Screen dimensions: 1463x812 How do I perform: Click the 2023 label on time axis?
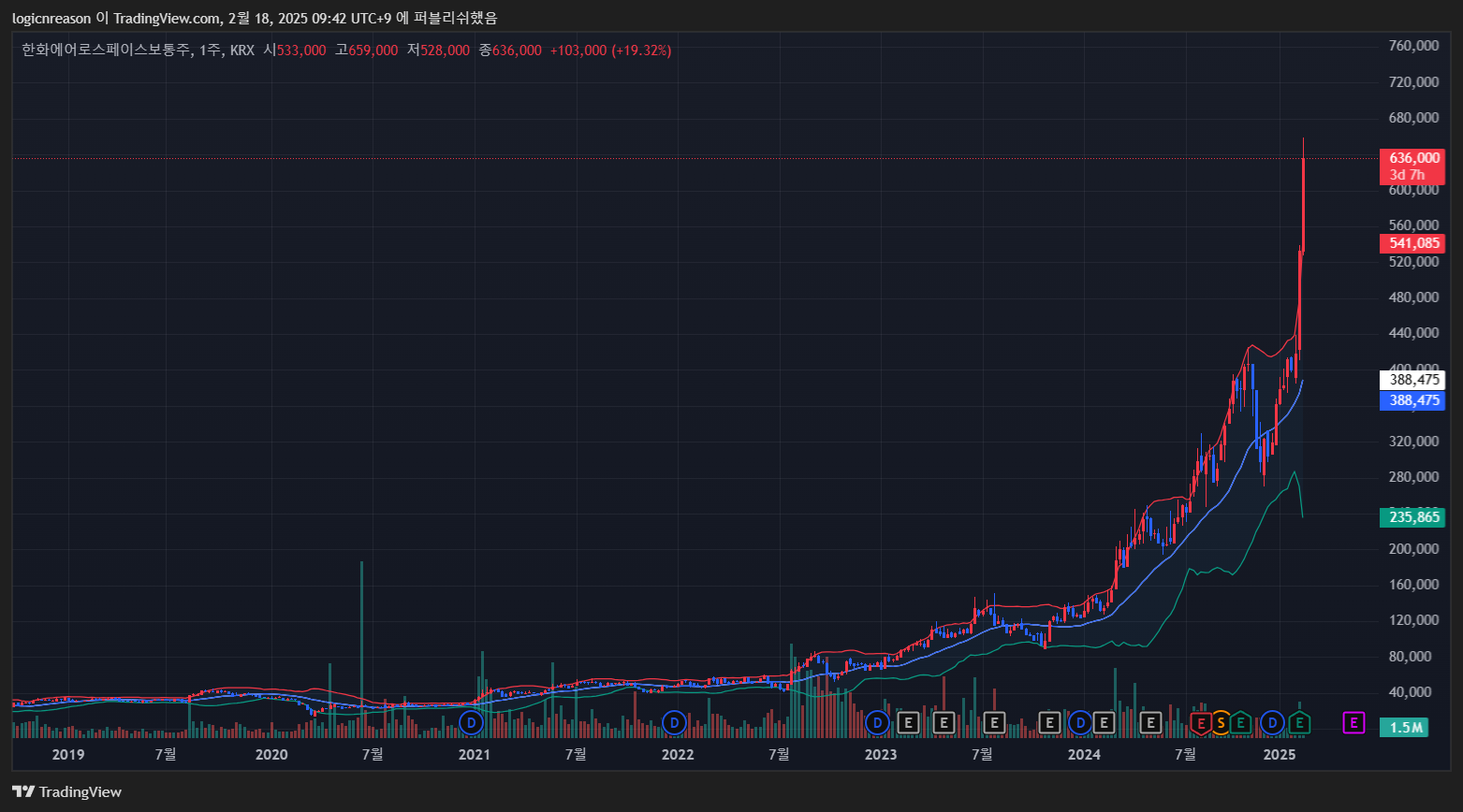(881, 754)
